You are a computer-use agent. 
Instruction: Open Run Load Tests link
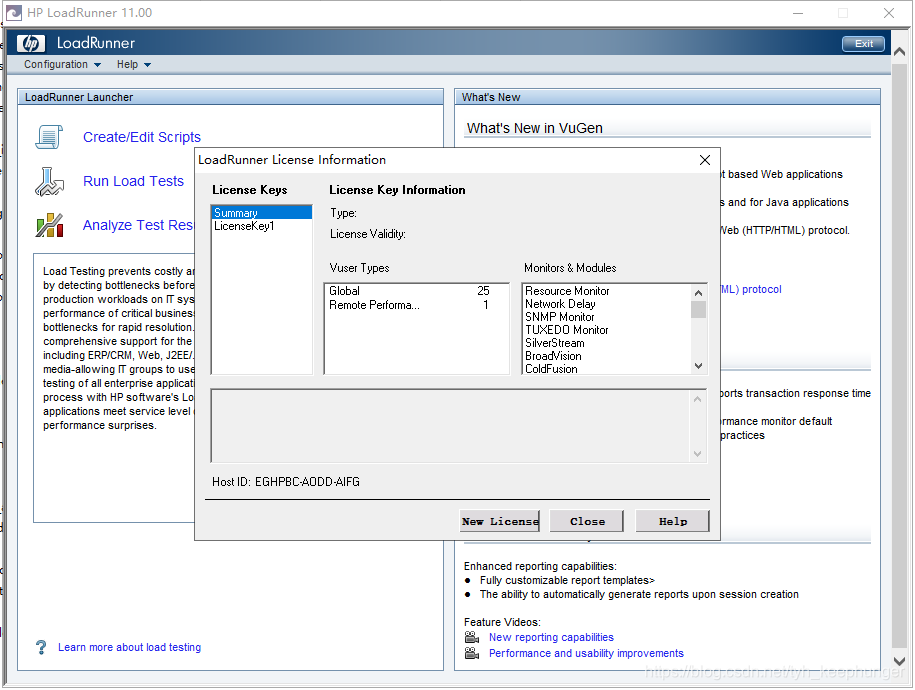point(133,181)
